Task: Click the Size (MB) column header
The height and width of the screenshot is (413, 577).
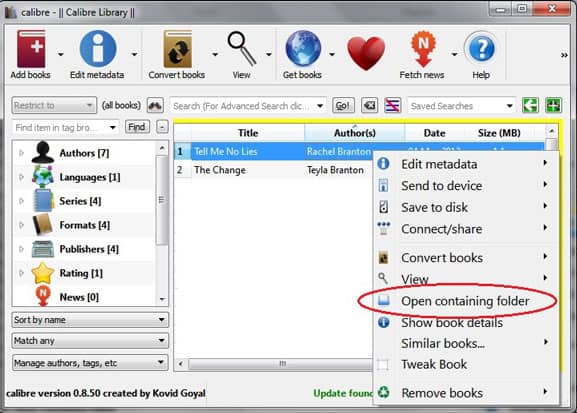Action: [x=499, y=133]
